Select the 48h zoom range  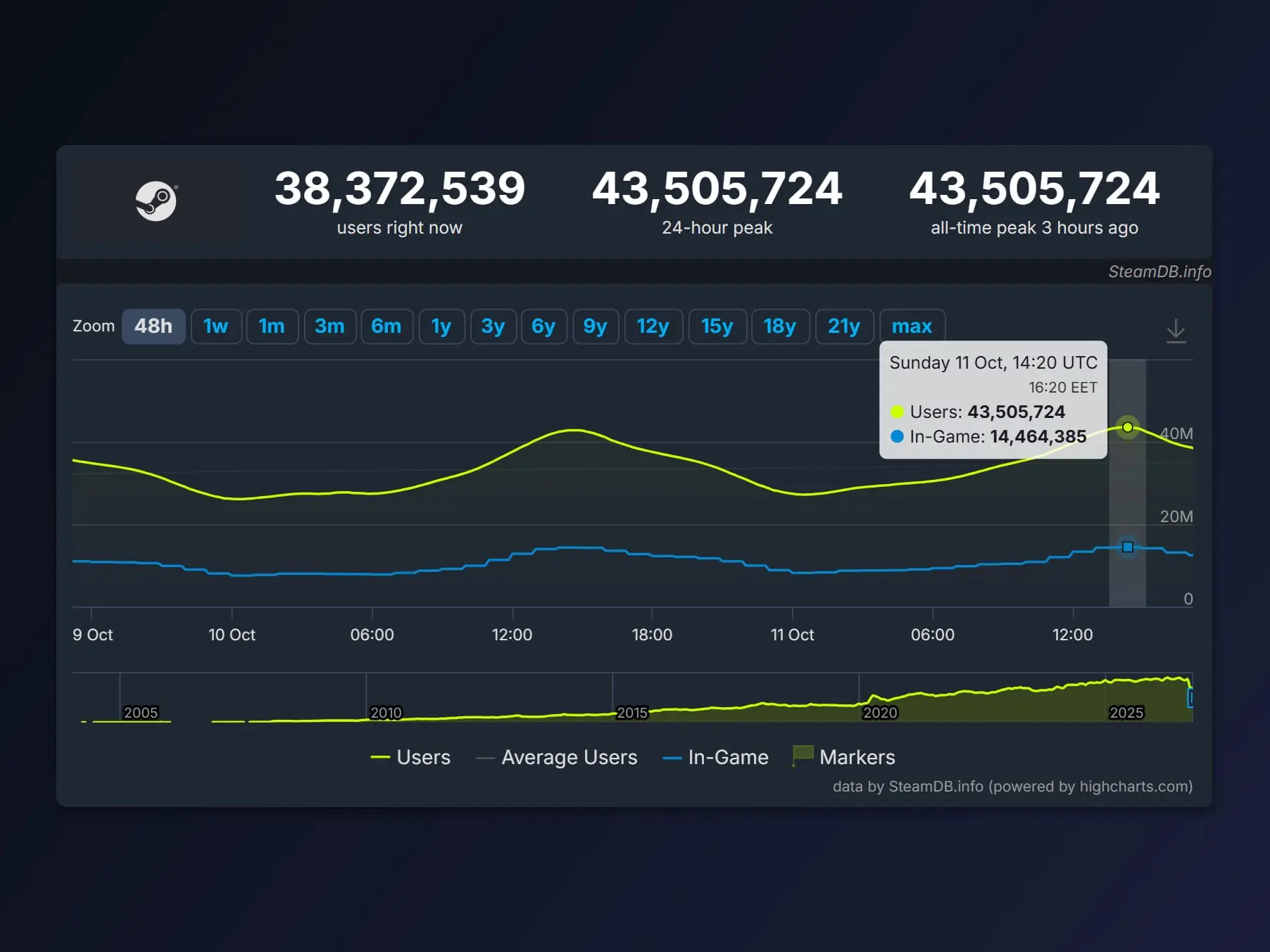[x=153, y=326]
